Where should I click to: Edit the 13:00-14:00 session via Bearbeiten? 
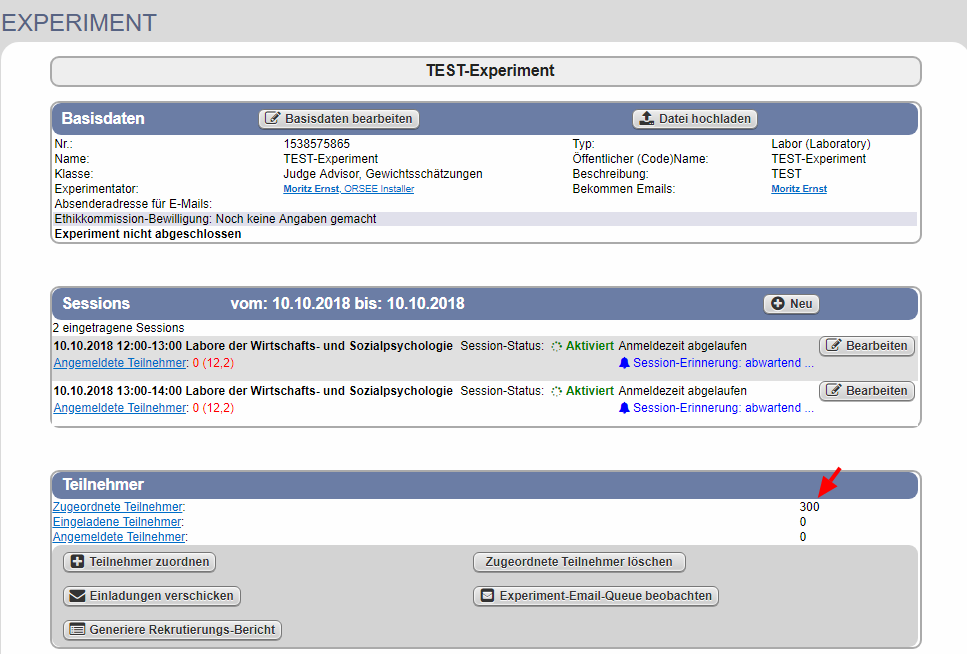pyautogui.click(x=866, y=391)
